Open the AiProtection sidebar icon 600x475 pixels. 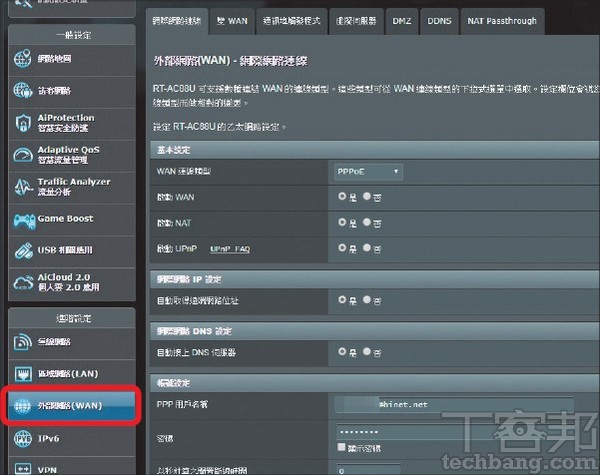[22, 124]
